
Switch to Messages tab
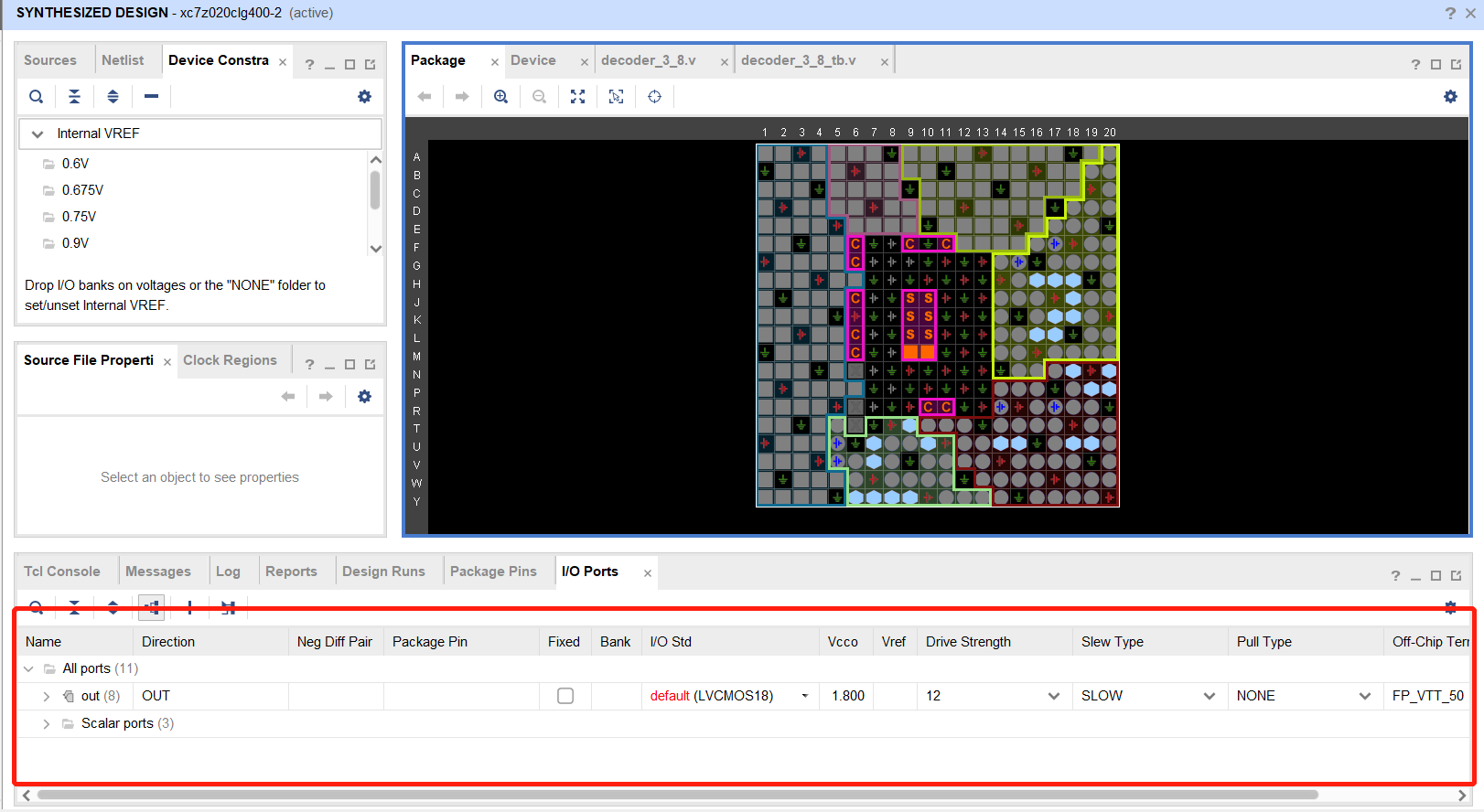tap(158, 572)
